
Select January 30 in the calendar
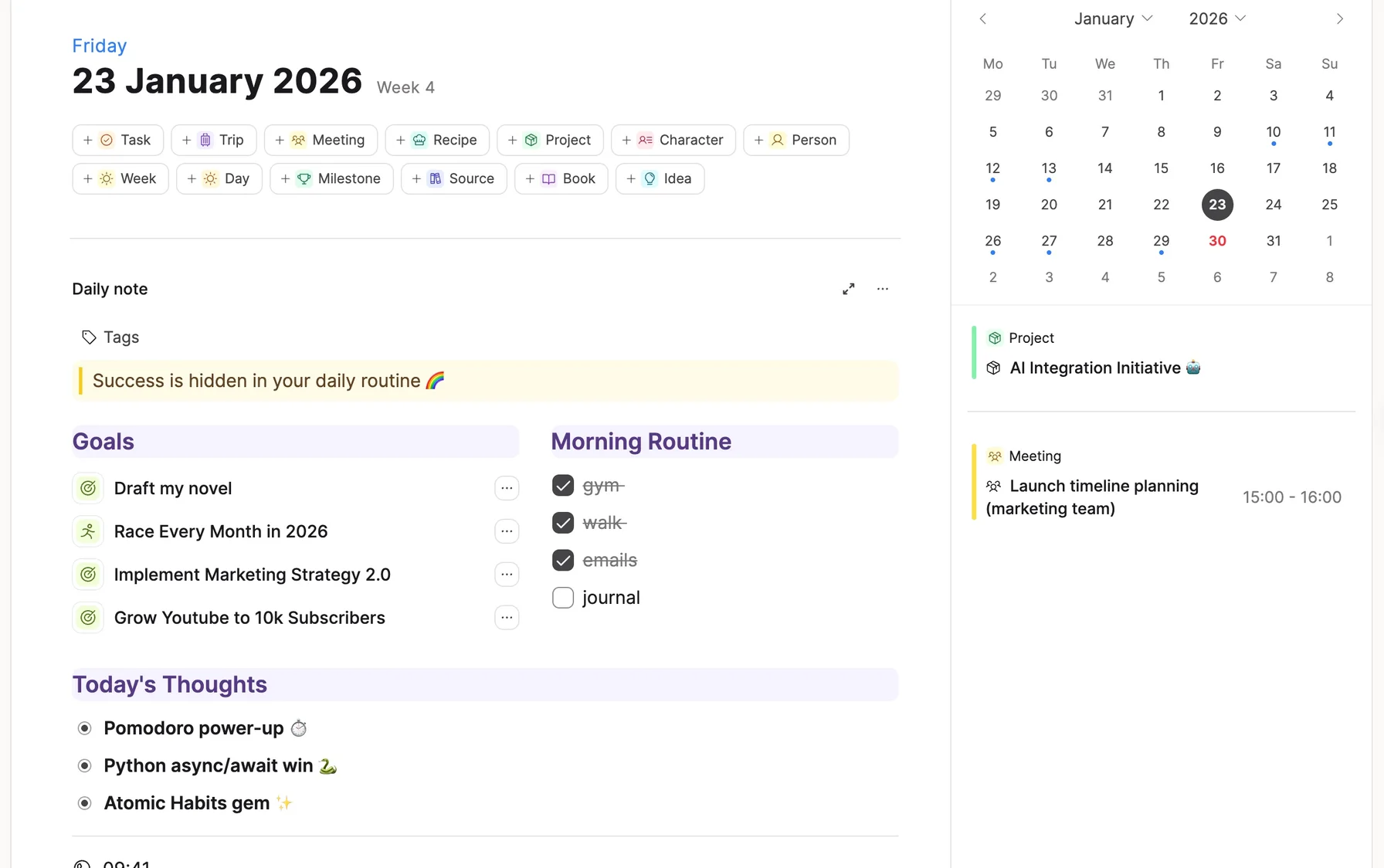click(x=1217, y=241)
